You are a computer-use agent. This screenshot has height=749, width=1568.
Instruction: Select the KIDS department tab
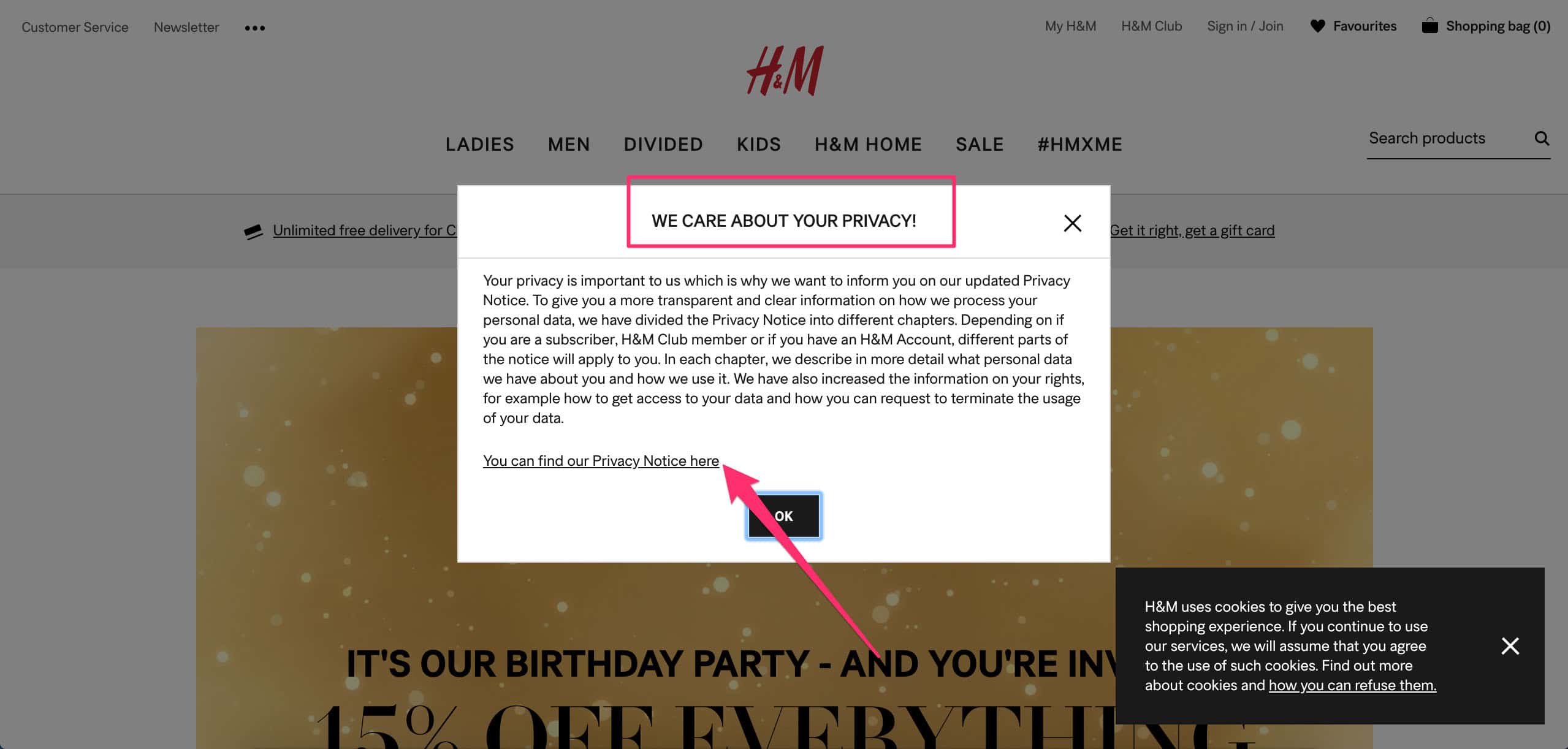[759, 143]
